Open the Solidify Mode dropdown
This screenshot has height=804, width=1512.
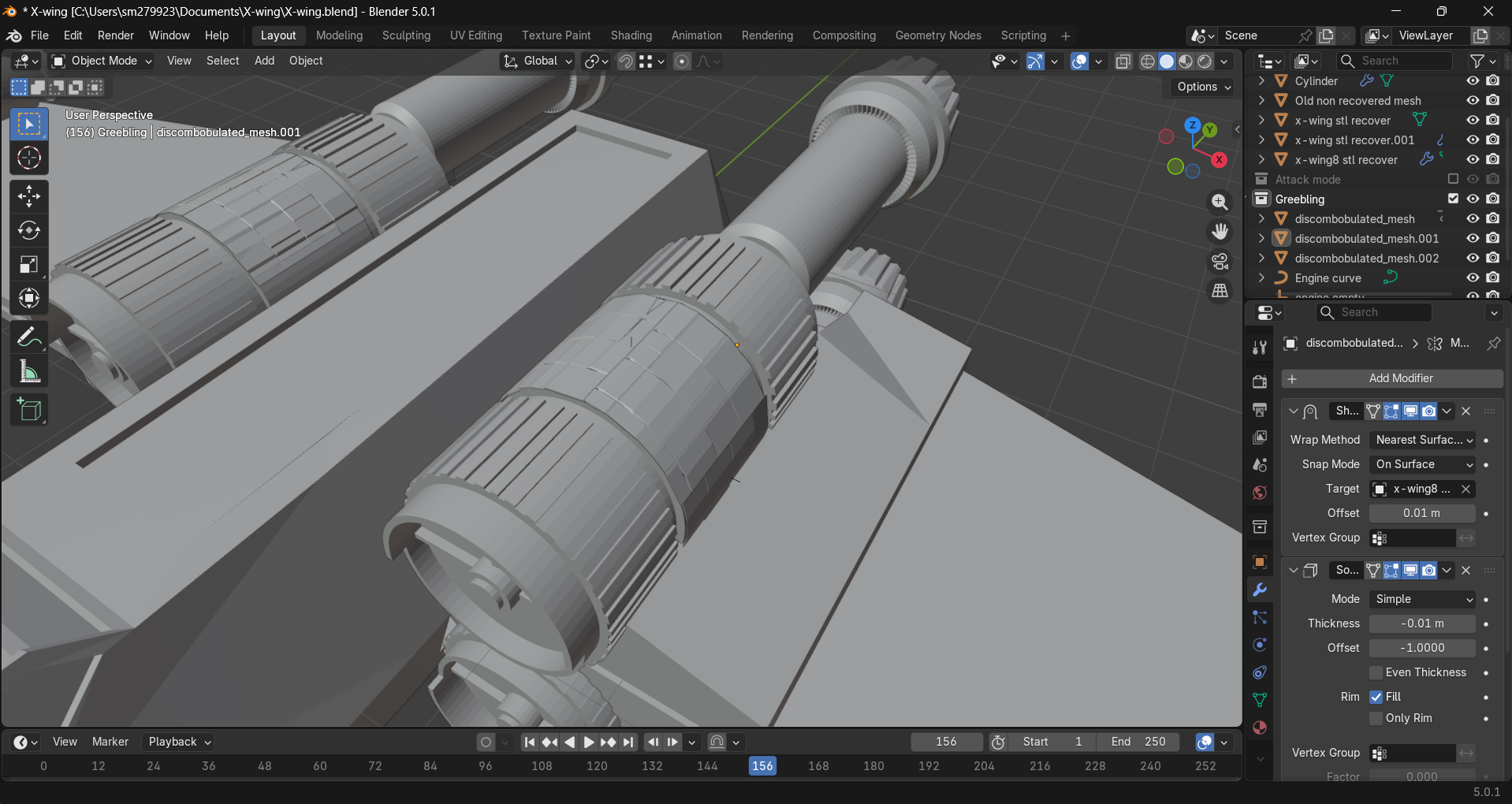coord(1423,599)
